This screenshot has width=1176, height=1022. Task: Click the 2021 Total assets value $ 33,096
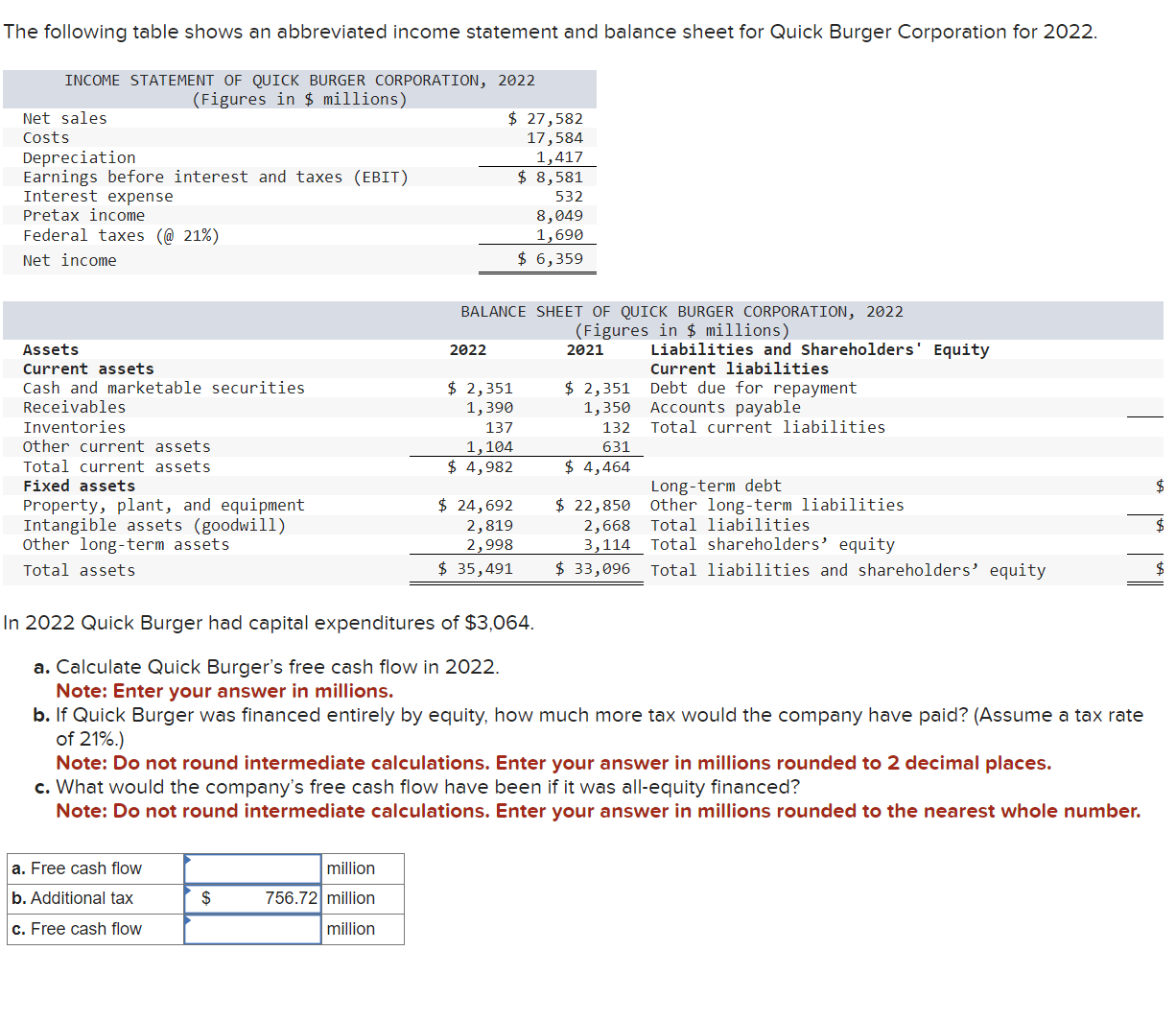coord(592,568)
